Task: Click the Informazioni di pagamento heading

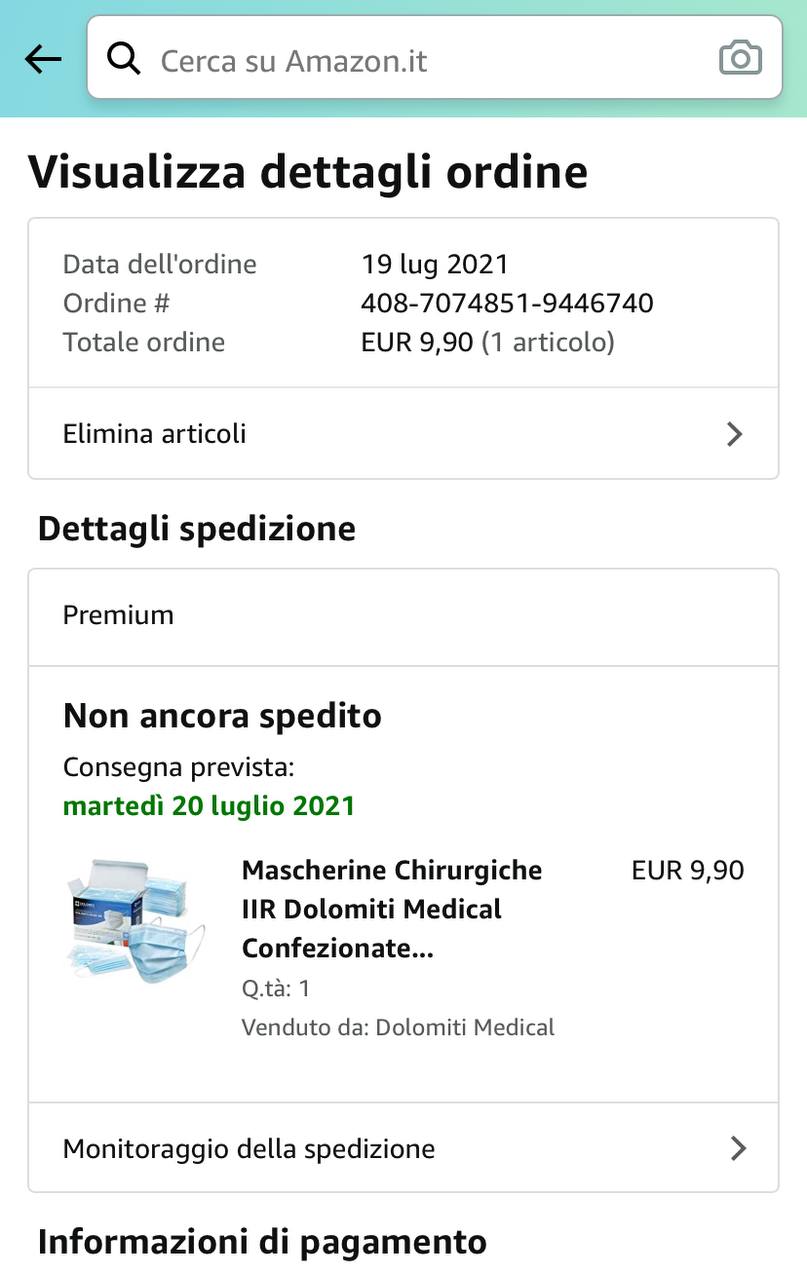Action: point(262,1242)
